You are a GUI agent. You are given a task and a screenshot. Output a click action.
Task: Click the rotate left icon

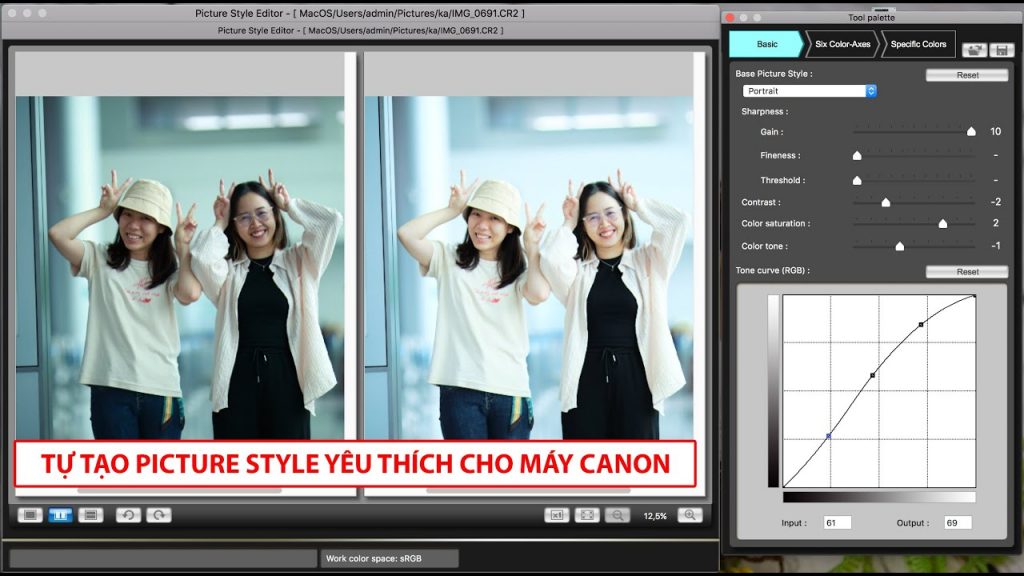point(130,514)
